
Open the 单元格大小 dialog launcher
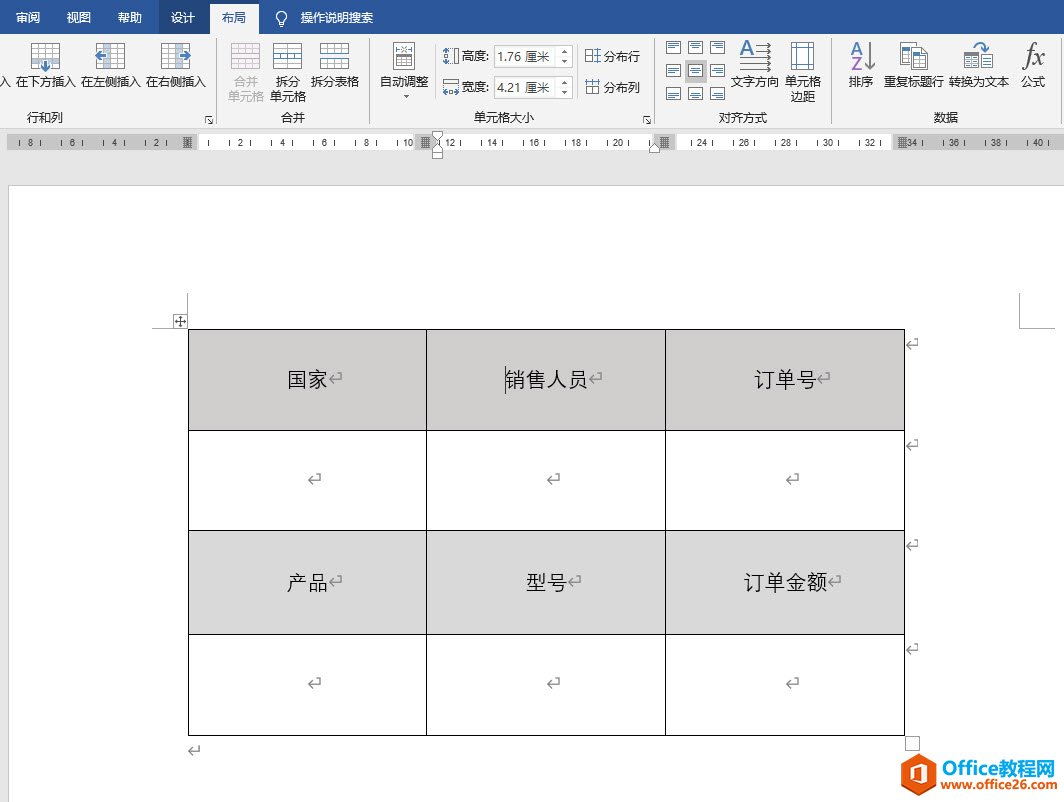(x=647, y=120)
